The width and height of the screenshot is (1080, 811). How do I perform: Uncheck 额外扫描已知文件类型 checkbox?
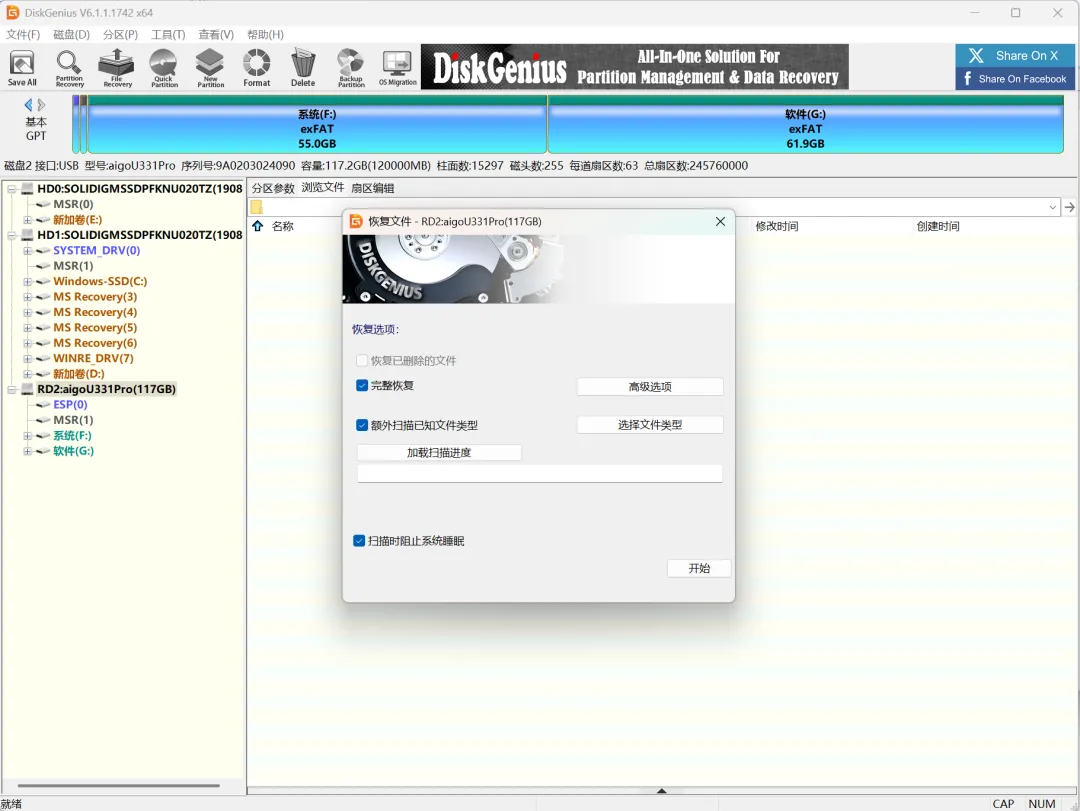tap(362, 425)
